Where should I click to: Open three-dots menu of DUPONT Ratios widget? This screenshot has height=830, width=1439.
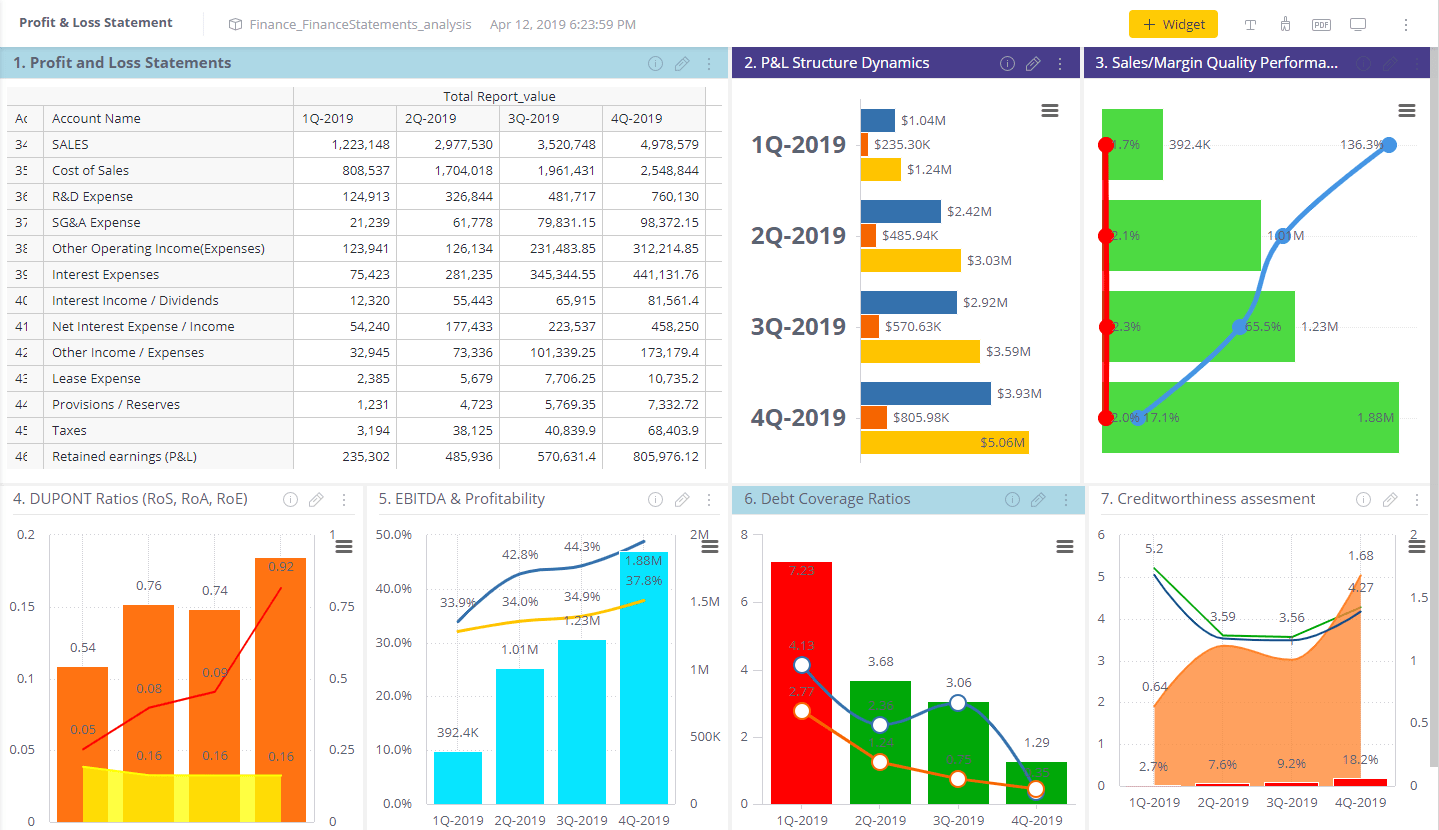tap(344, 499)
